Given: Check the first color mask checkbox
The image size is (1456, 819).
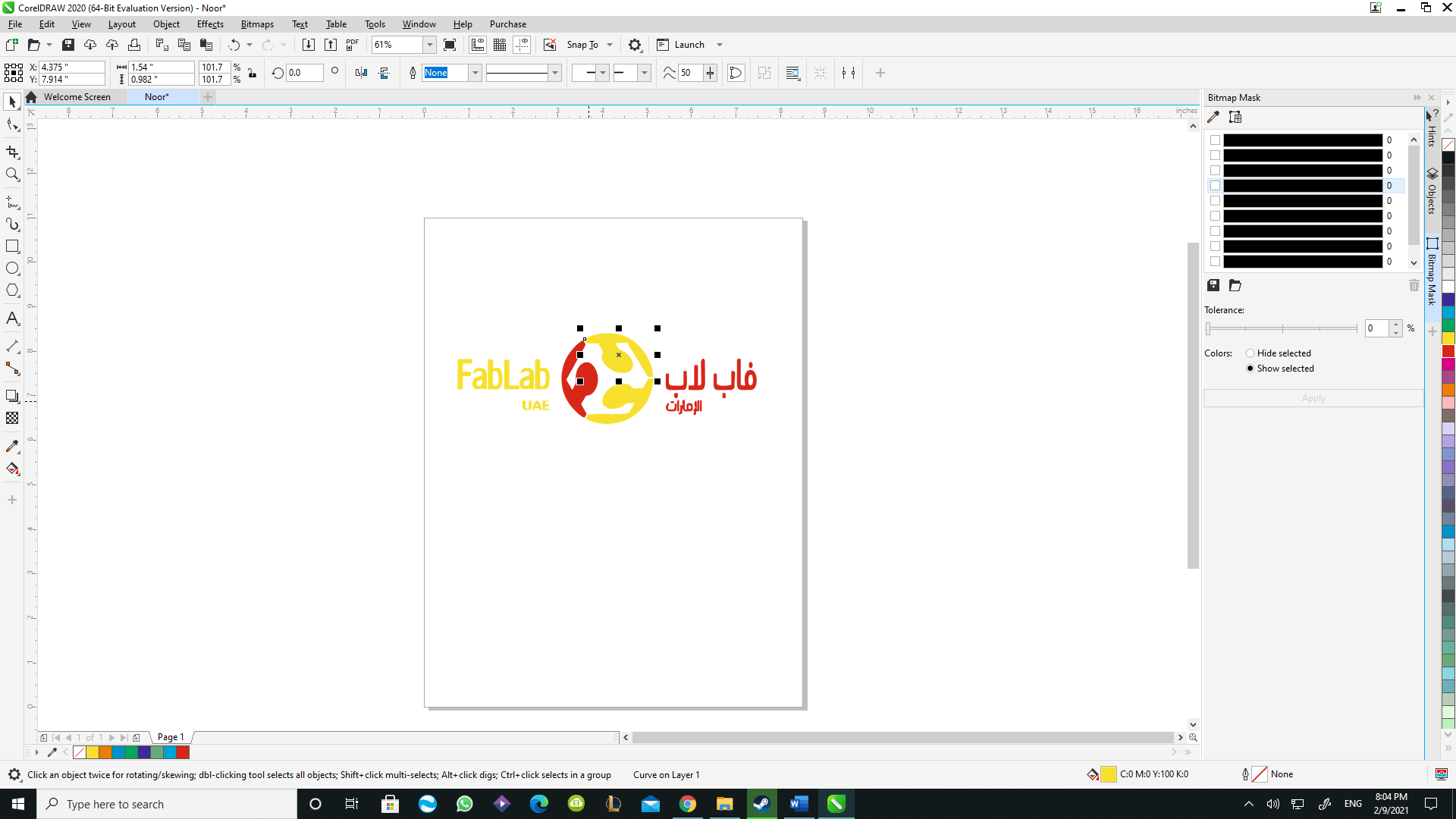Looking at the screenshot, I should tap(1215, 140).
